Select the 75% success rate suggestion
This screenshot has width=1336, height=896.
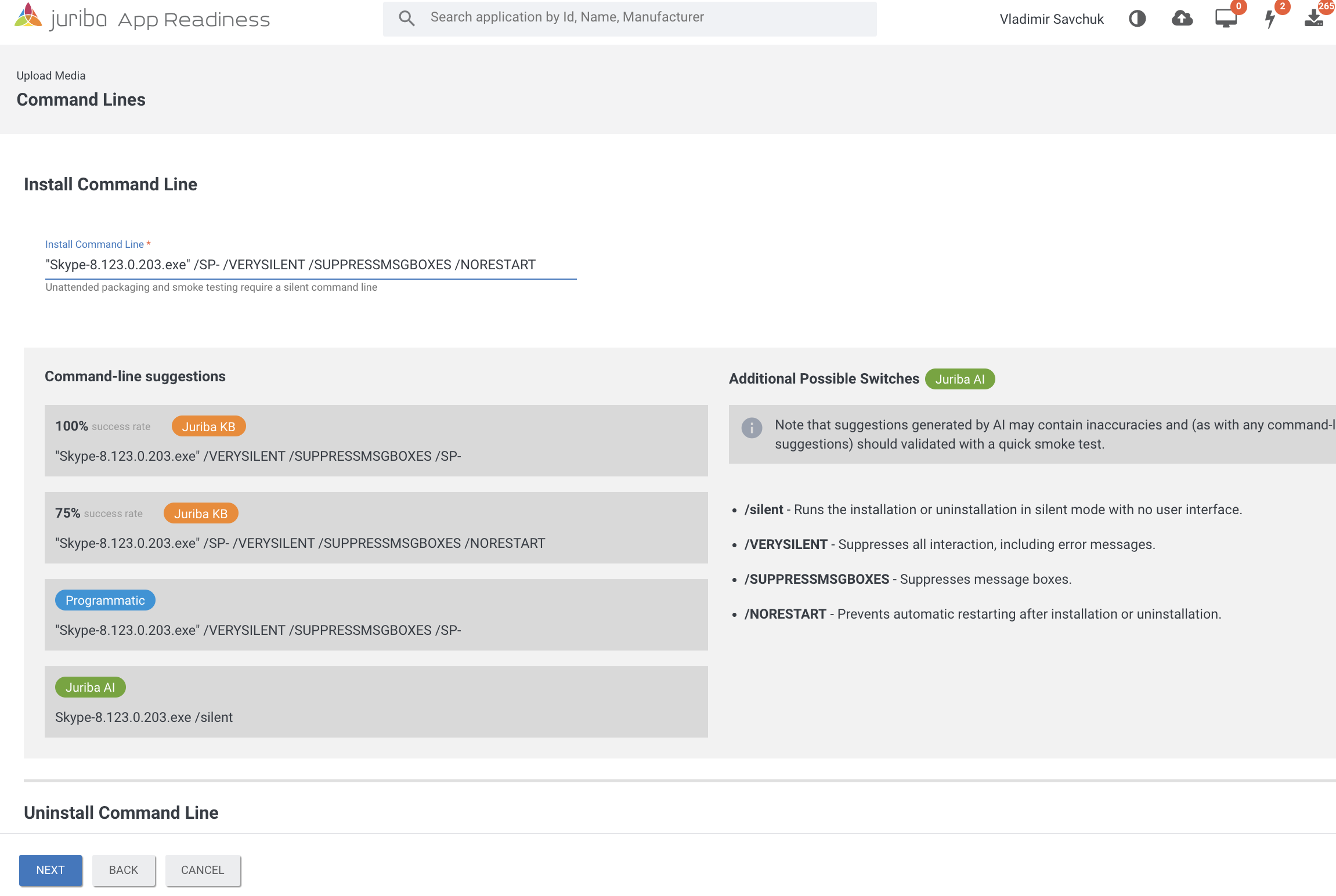pyautogui.click(x=376, y=528)
